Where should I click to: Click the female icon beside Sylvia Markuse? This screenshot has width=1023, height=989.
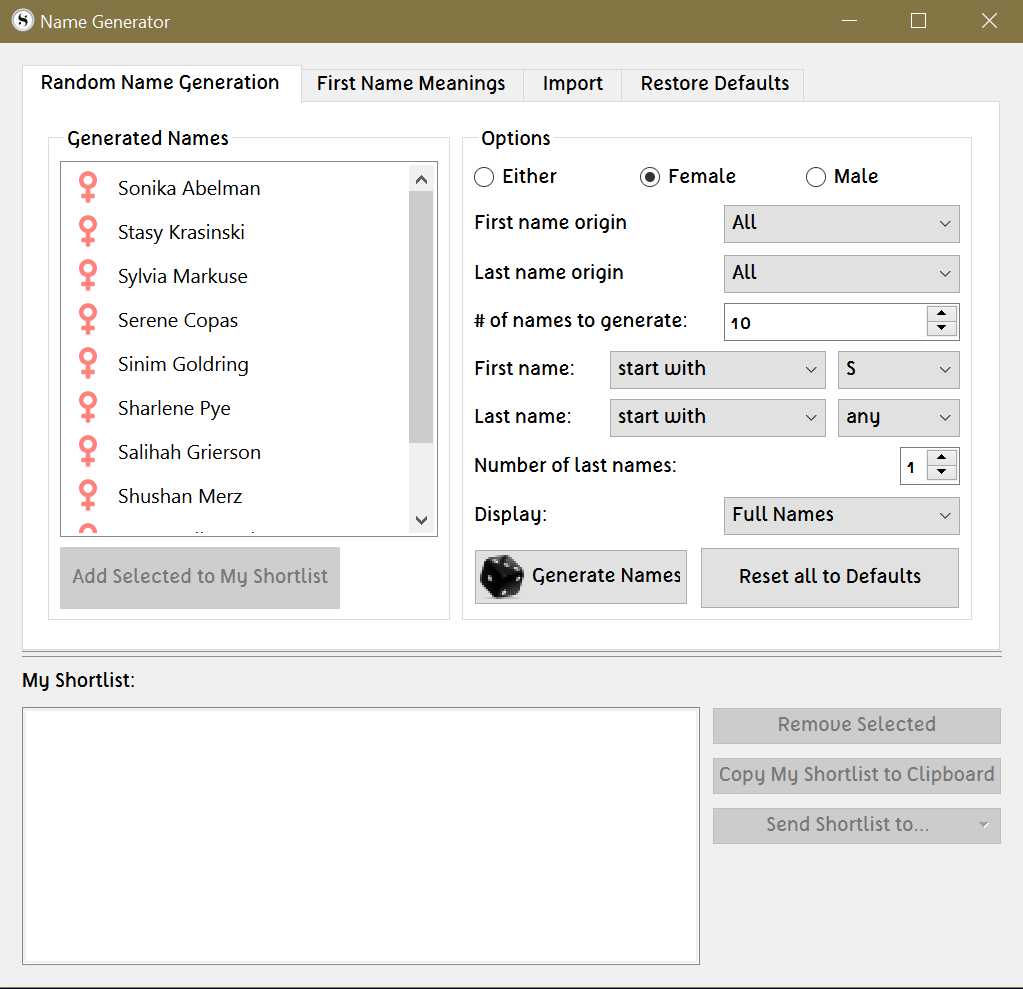(x=88, y=275)
